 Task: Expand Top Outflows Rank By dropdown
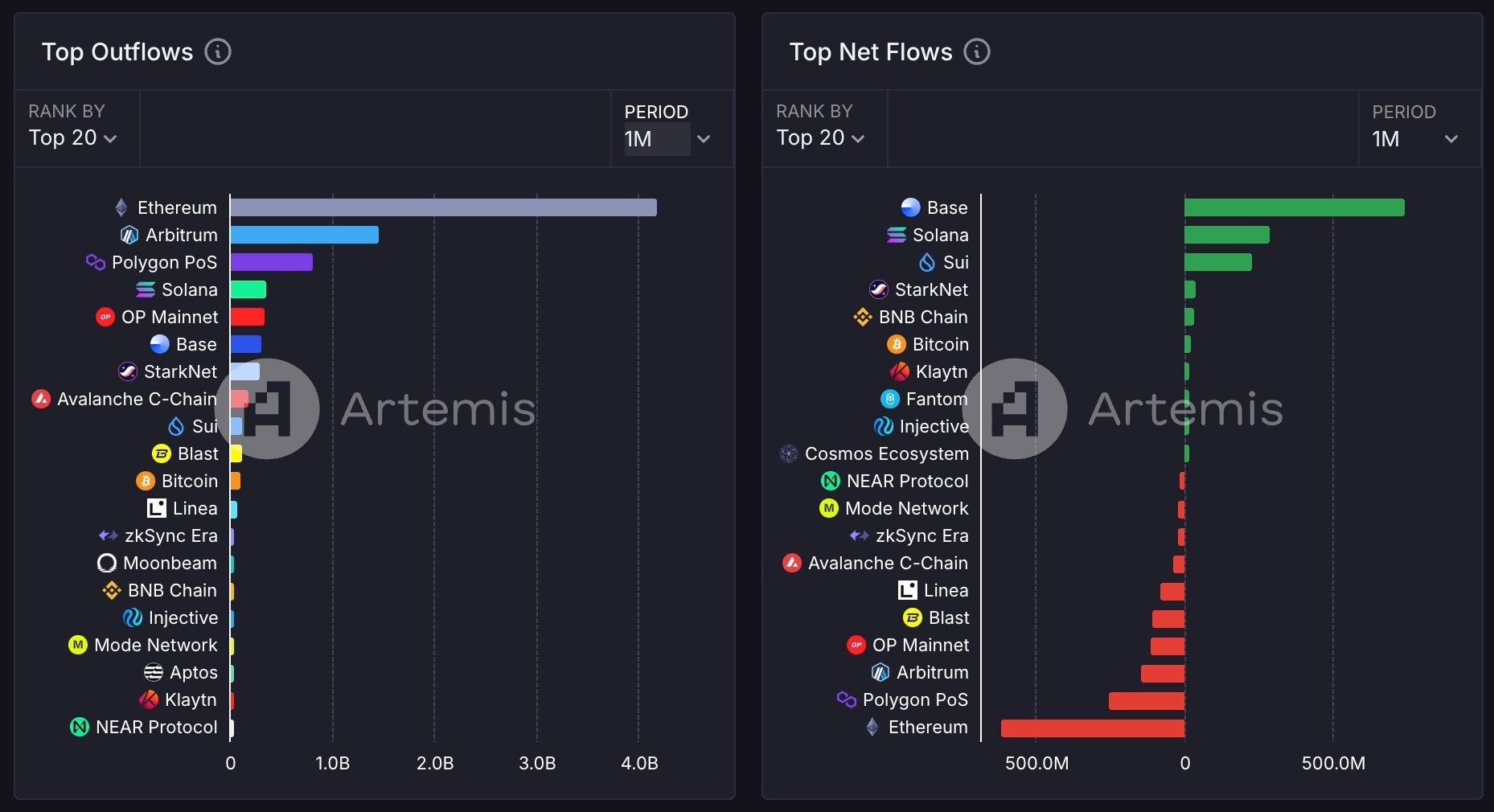(73, 137)
